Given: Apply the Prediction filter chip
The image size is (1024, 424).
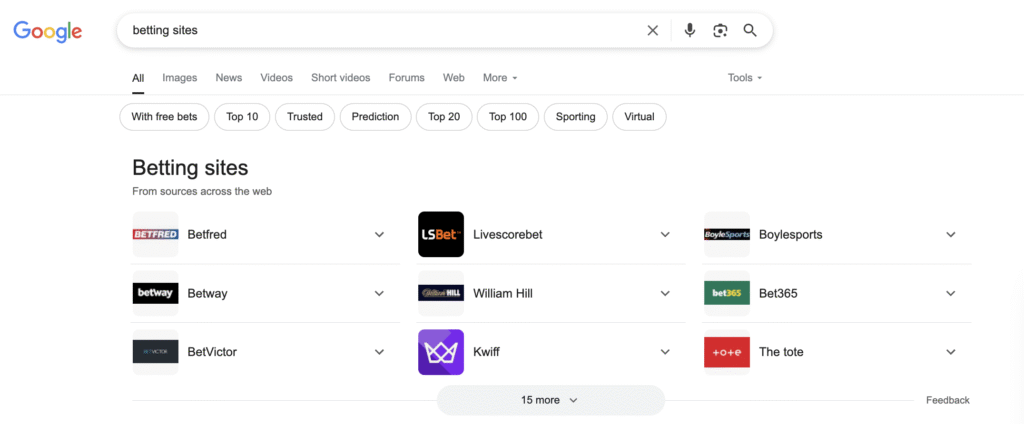Looking at the screenshot, I should (x=376, y=117).
